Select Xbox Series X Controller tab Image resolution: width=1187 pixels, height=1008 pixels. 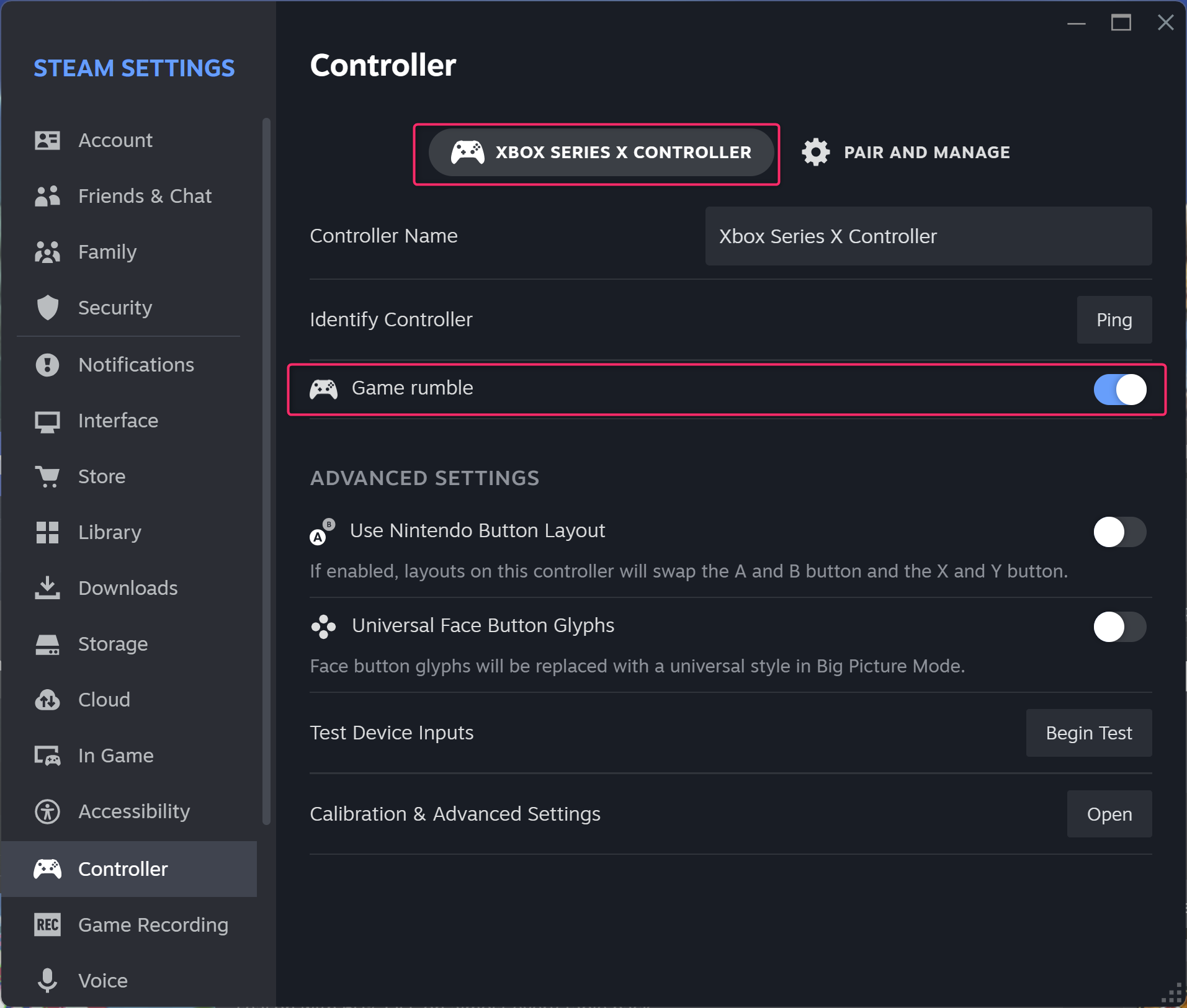click(601, 152)
